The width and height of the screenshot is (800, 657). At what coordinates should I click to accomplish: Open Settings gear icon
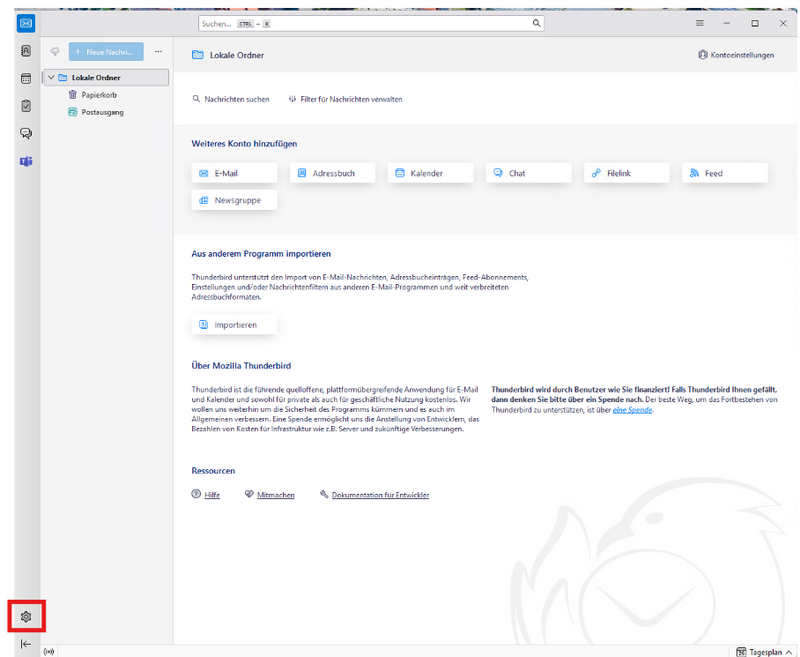coord(26,617)
